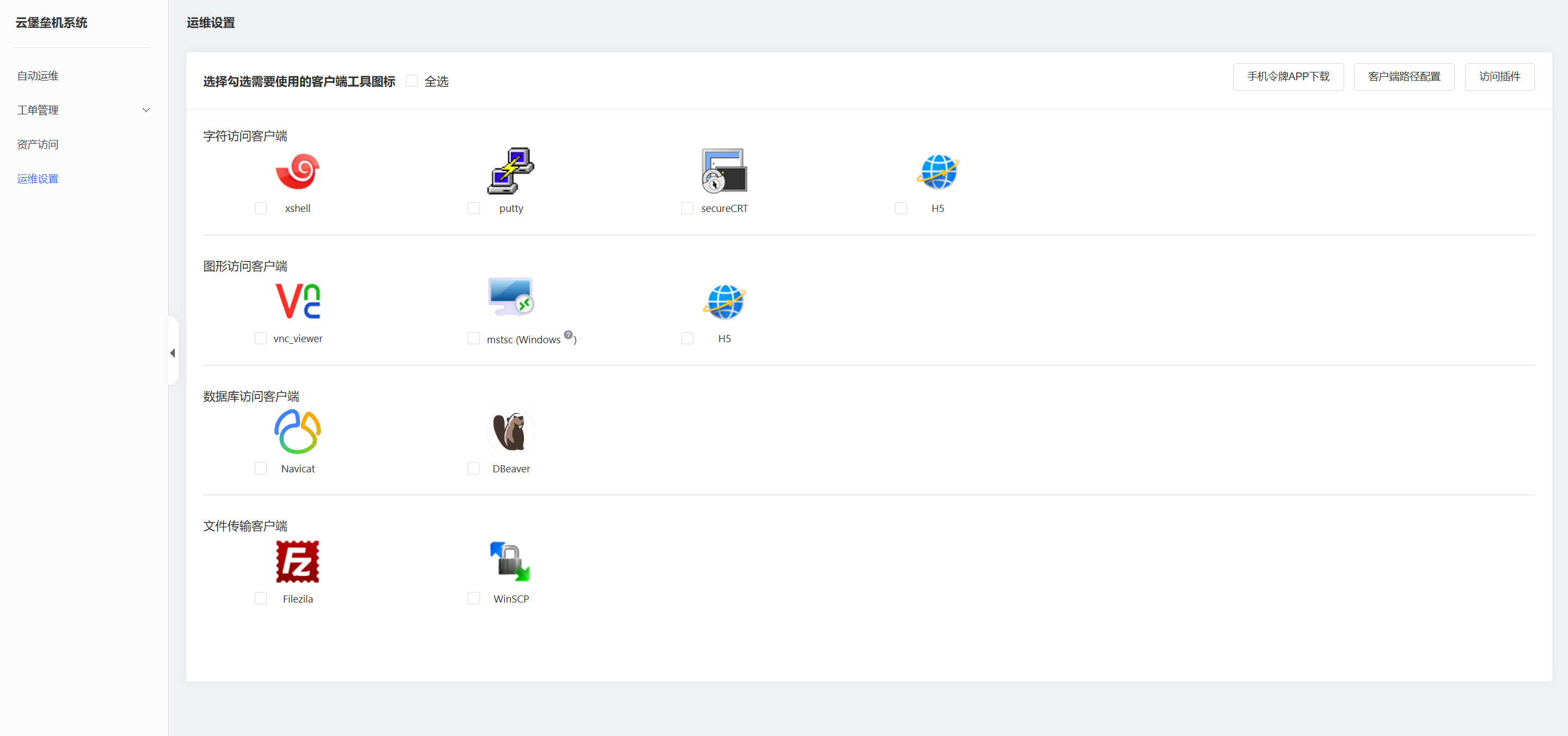Check the secureCRT checkbox
Image resolution: width=1568 pixels, height=736 pixels.
pos(687,208)
